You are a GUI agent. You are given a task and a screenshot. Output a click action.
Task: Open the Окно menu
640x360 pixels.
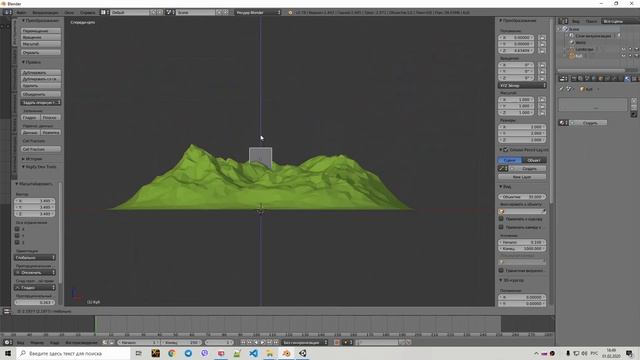tap(69, 12)
